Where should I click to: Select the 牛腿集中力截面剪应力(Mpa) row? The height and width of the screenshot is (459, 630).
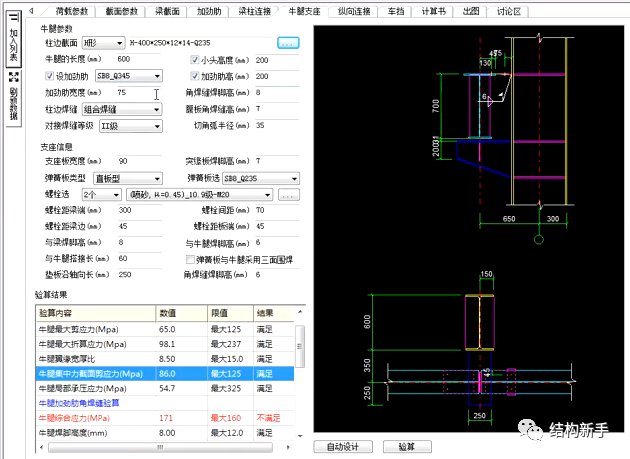click(165, 373)
